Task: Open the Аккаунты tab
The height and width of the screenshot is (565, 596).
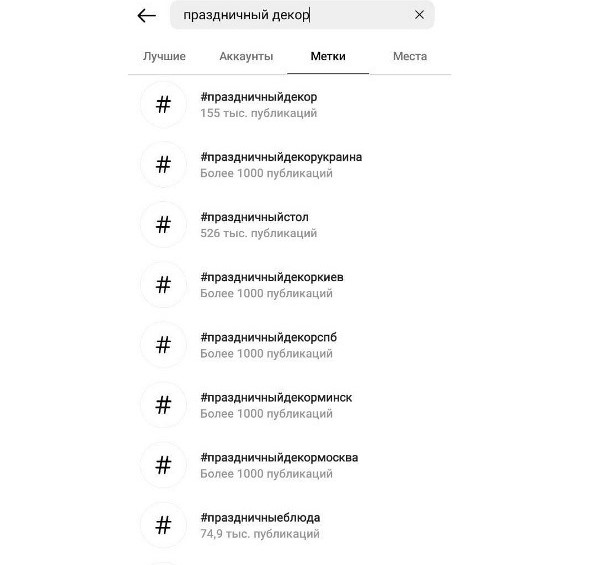Action: point(246,56)
